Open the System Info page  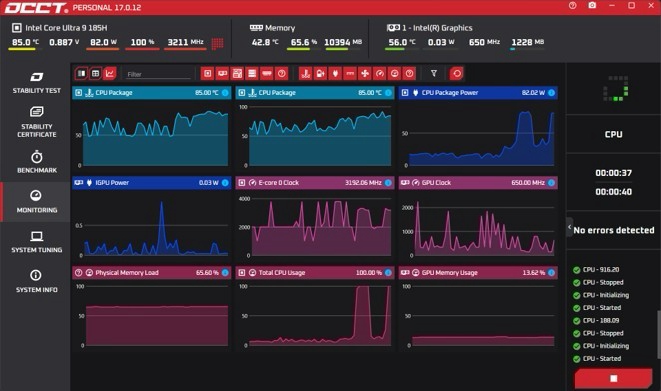[36, 281]
